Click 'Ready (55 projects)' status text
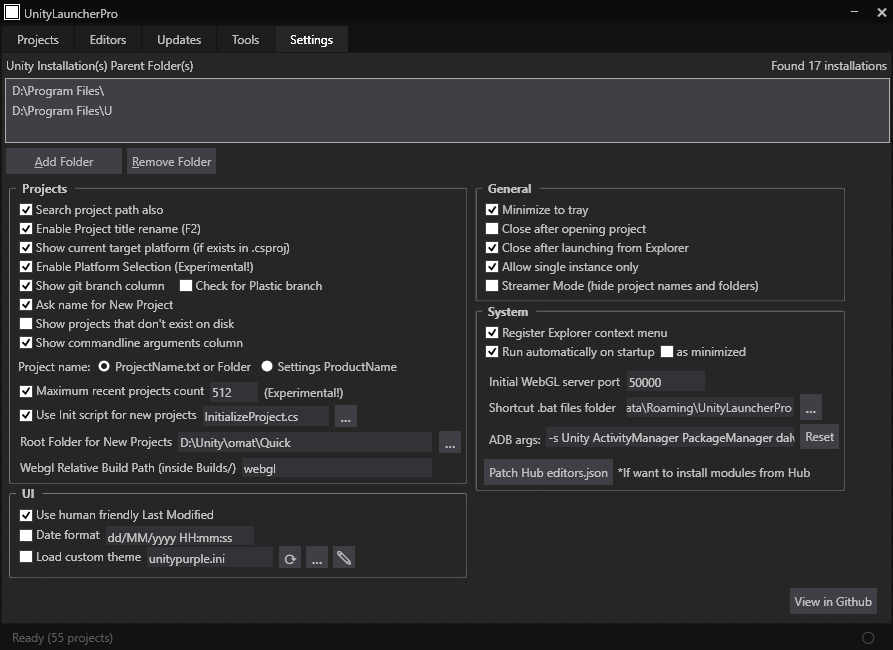Screen dimensions: 893x650 [63, 637]
